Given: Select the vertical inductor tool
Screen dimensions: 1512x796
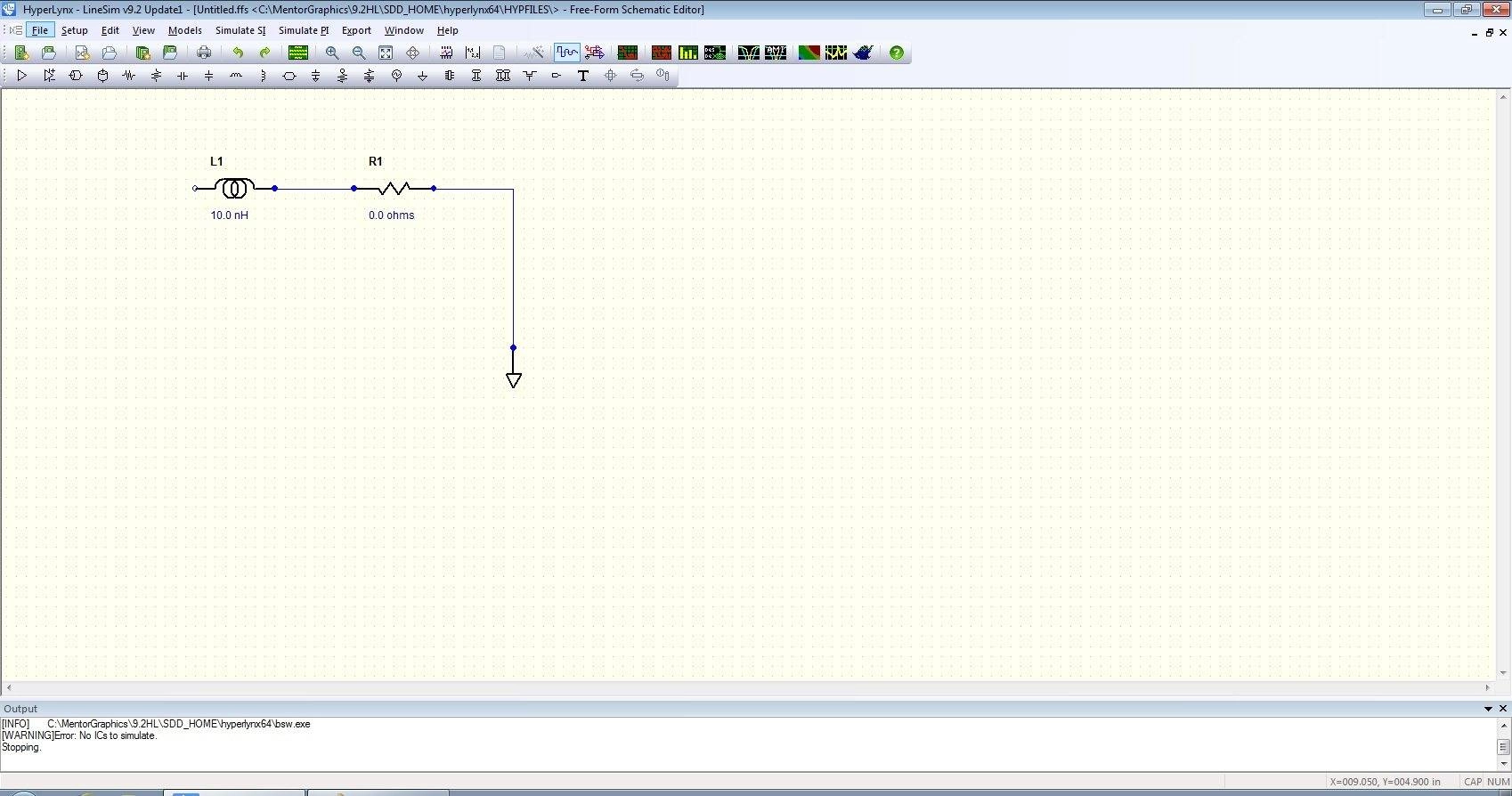Looking at the screenshot, I should pyautogui.click(x=263, y=76).
